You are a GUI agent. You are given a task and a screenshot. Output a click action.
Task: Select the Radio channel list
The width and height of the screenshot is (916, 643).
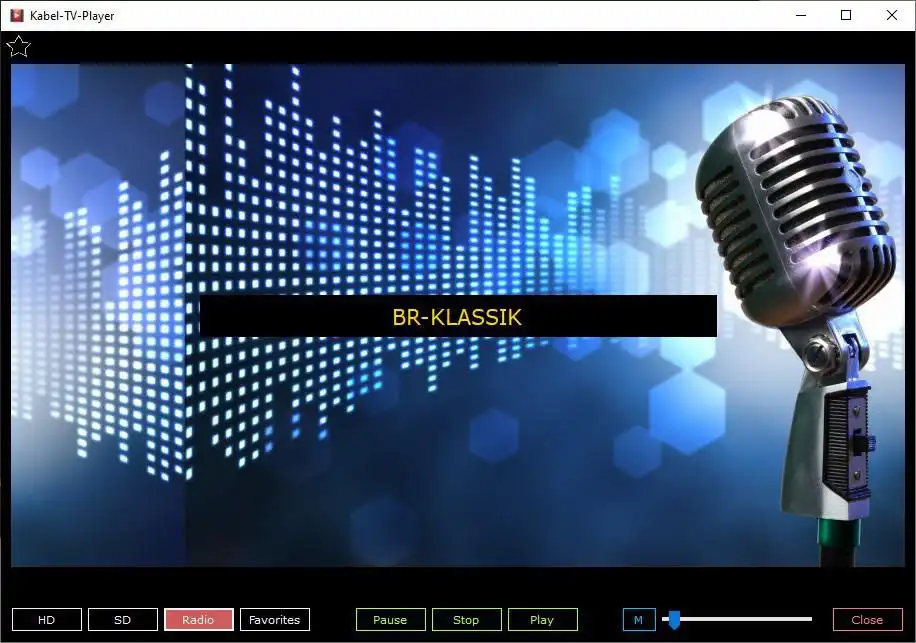pos(199,620)
